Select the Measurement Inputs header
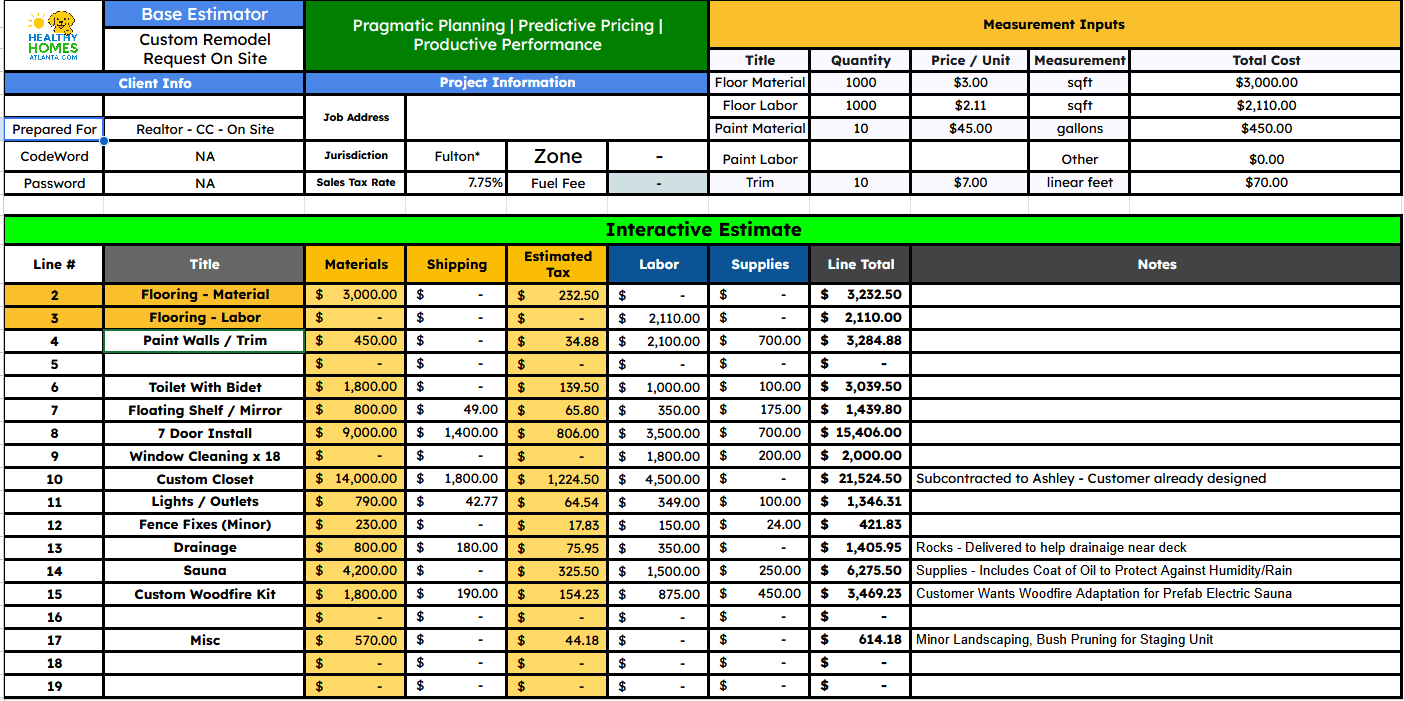This screenshot has height=701, width=1404. (x=1054, y=24)
